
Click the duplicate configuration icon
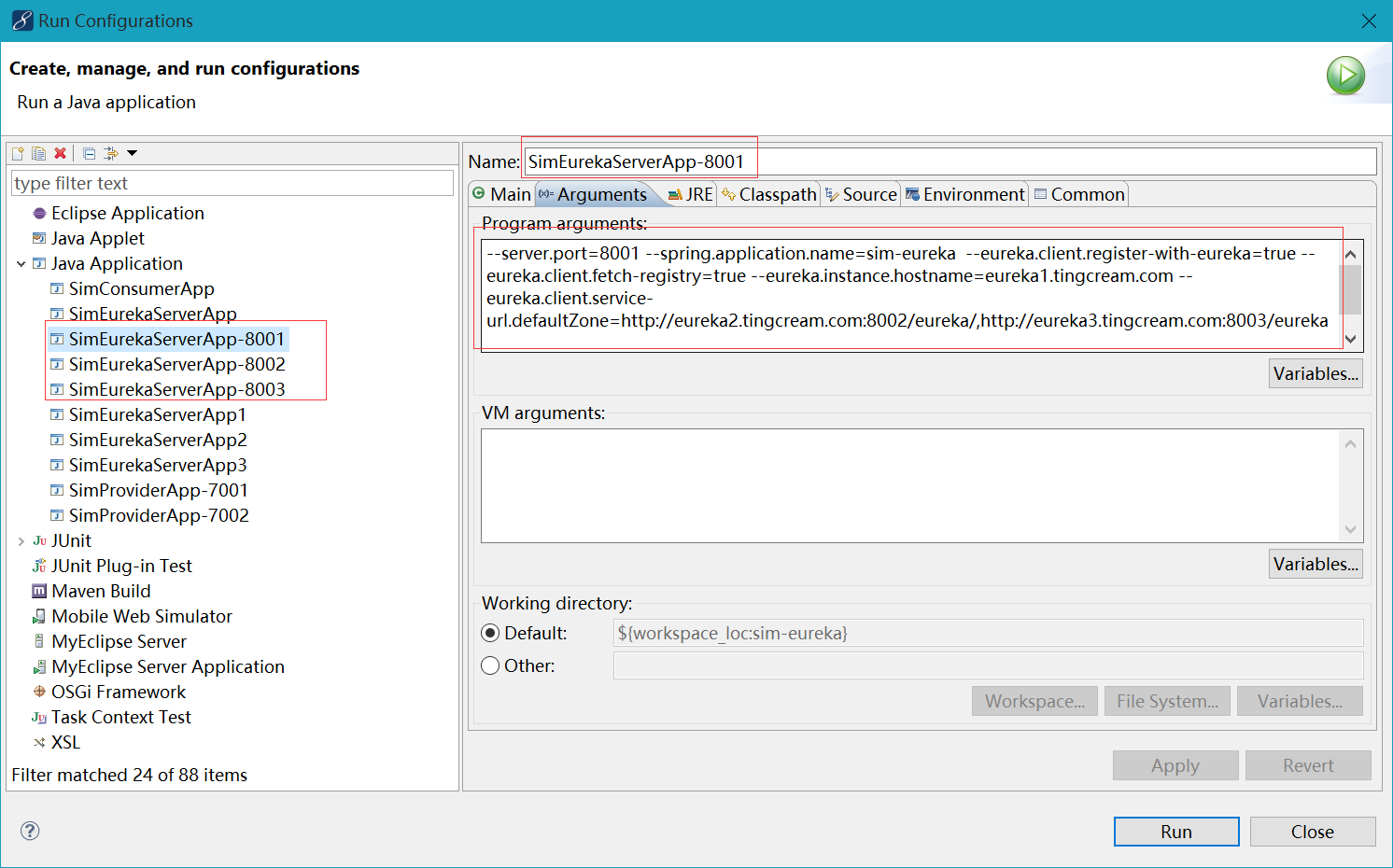[38, 153]
